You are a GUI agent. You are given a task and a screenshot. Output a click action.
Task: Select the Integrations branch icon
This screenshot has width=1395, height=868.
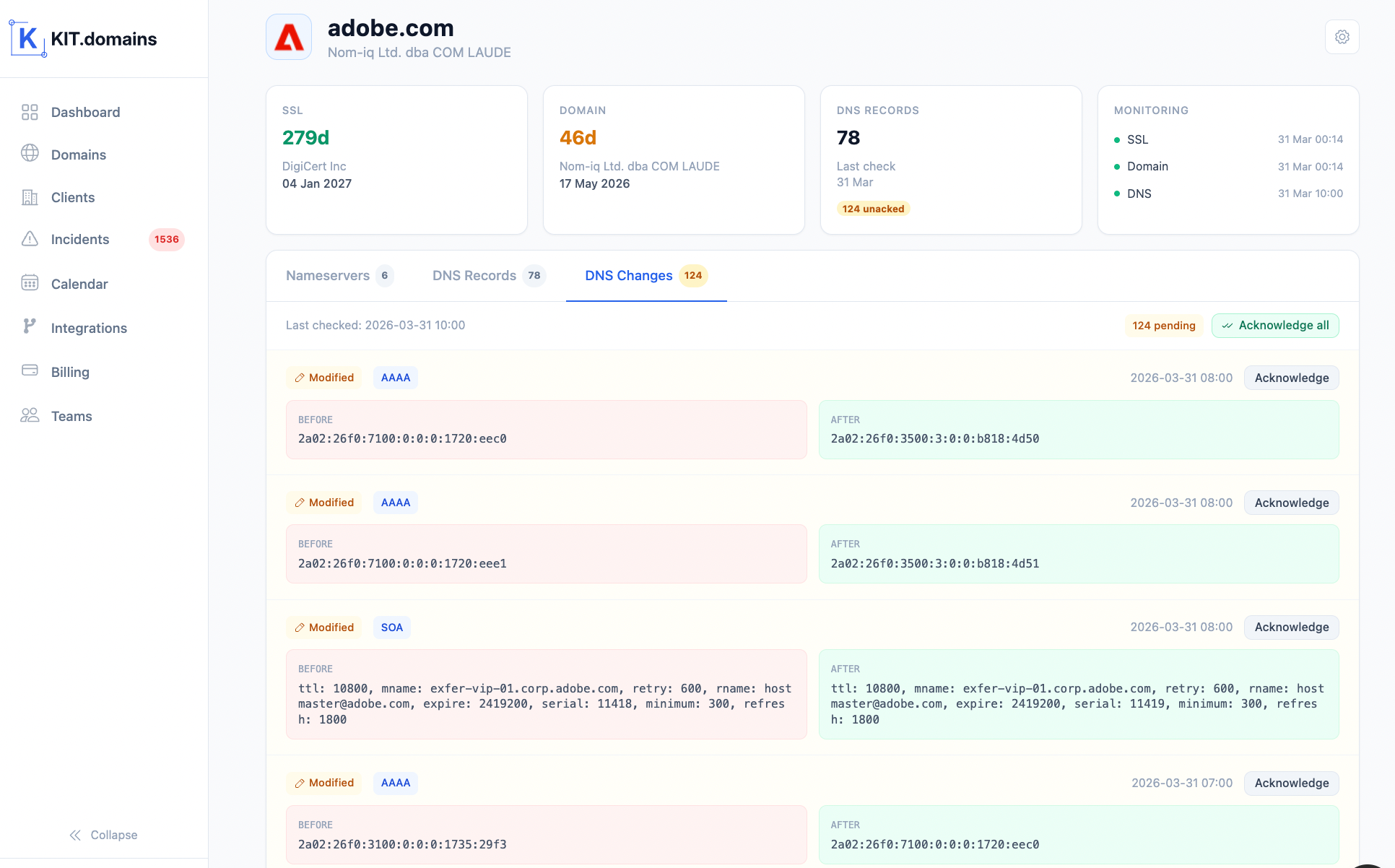click(30, 326)
